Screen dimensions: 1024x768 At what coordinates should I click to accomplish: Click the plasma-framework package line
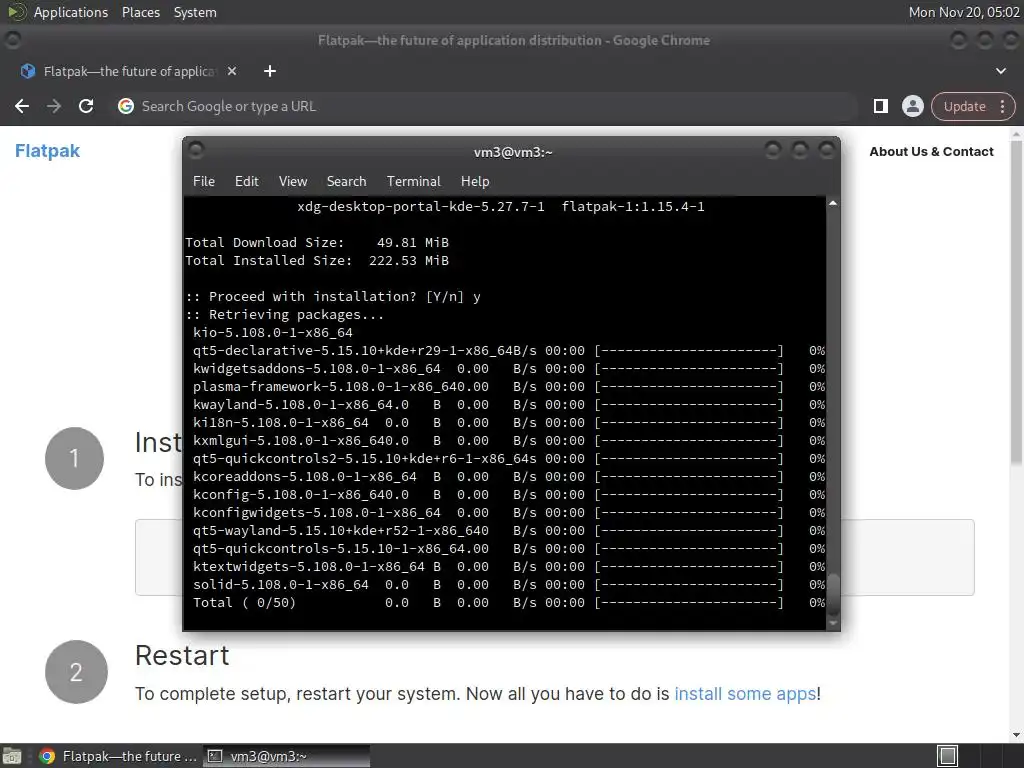[x=509, y=387]
